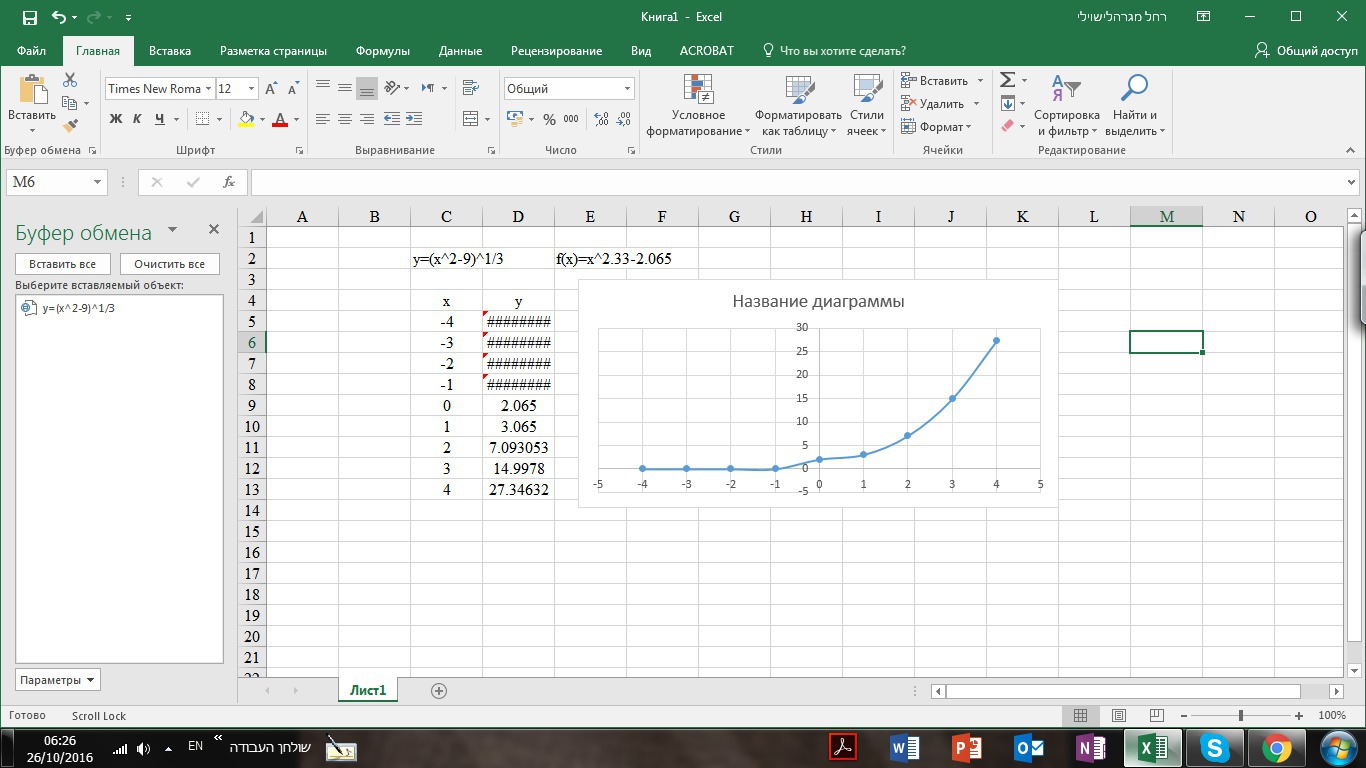1366x768 pixels.
Task: Click the AutoSum sigma icon
Action: [1008, 80]
